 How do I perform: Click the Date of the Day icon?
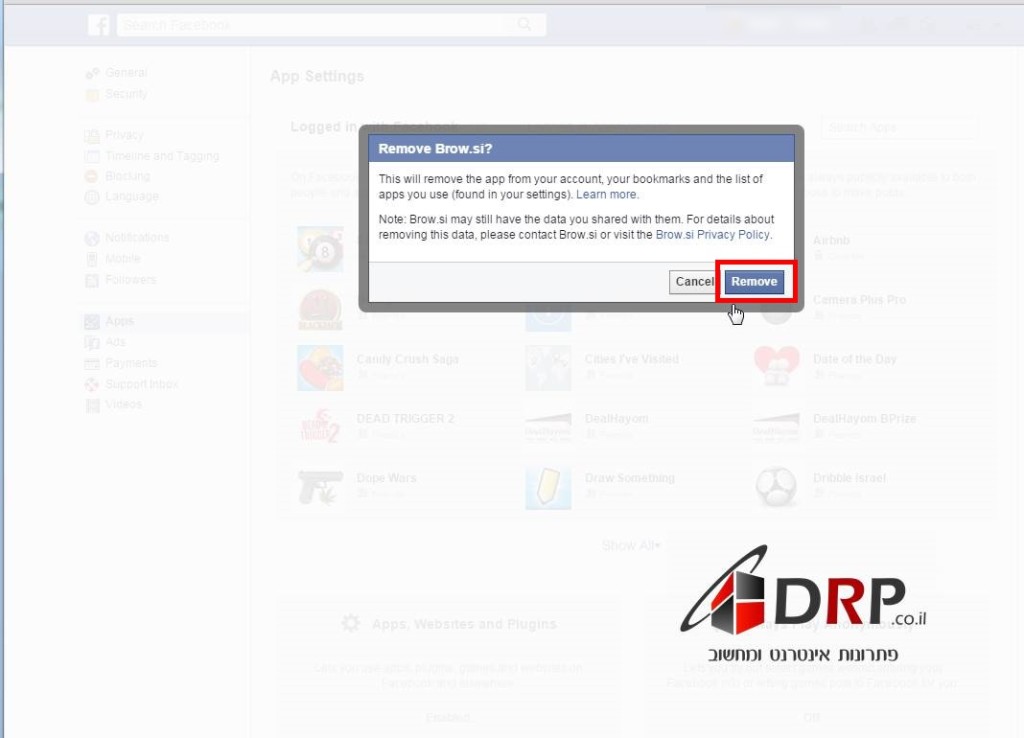coord(776,368)
